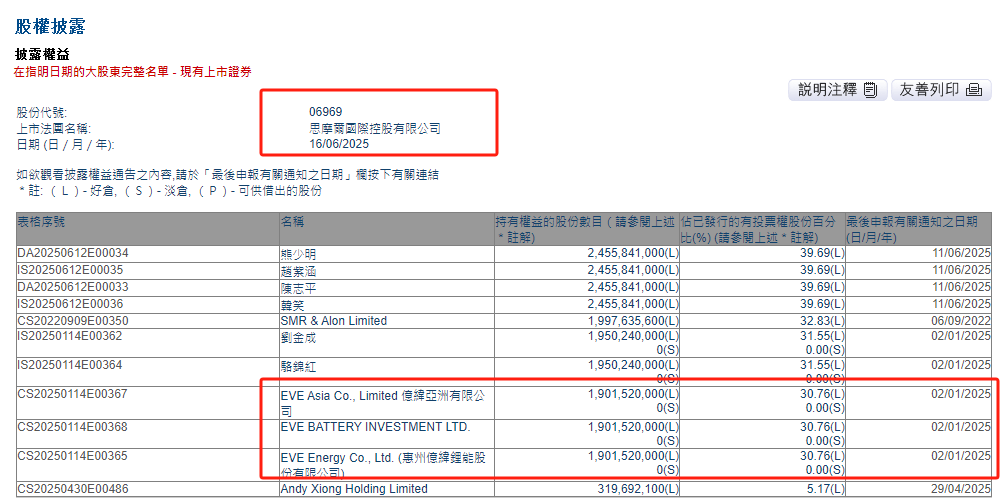
Task: Select form serial IS20250612E00036
Action: (x=70, y=304)
